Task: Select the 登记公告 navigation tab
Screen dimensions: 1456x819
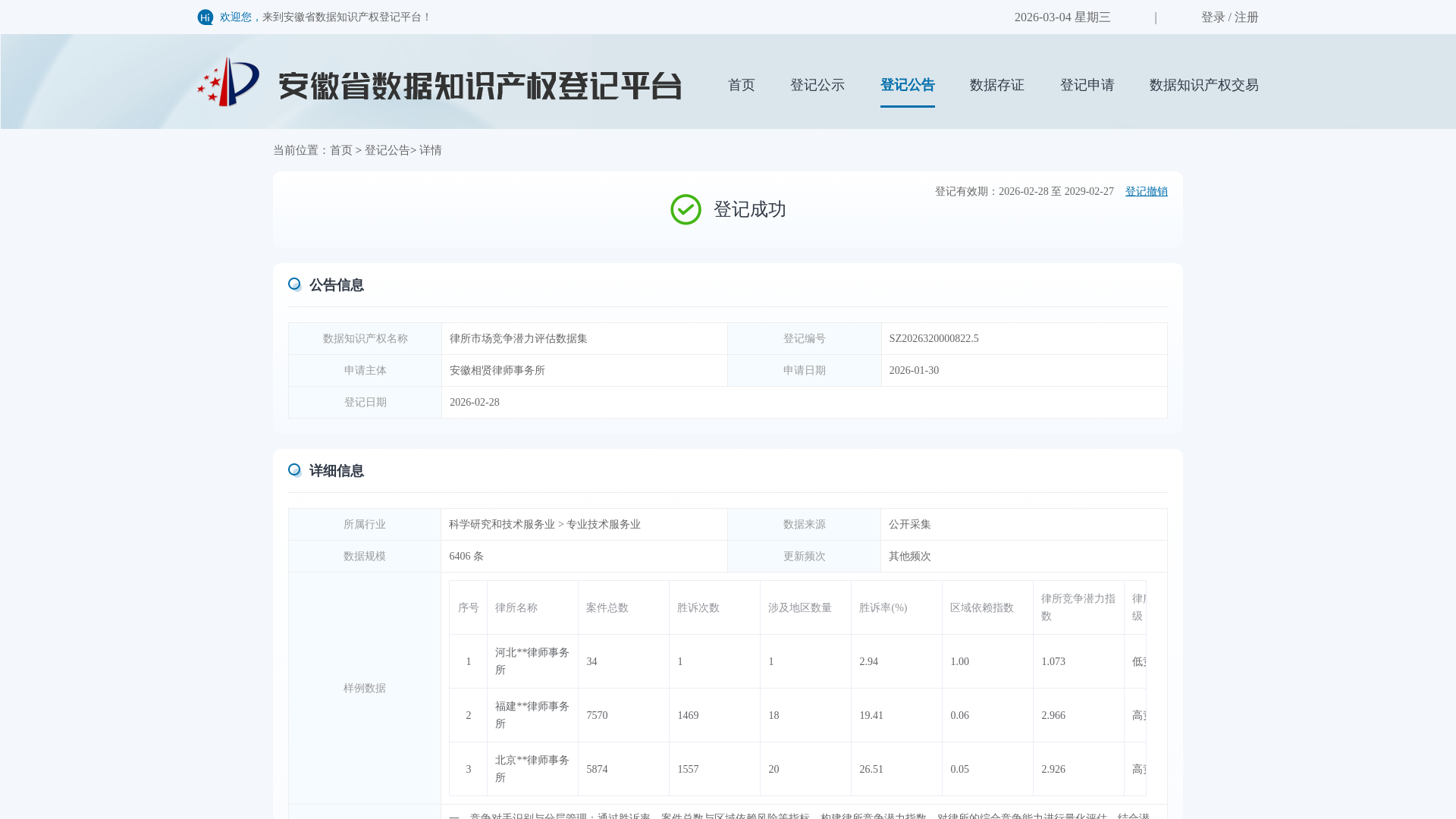Action: tap(908, 85)
